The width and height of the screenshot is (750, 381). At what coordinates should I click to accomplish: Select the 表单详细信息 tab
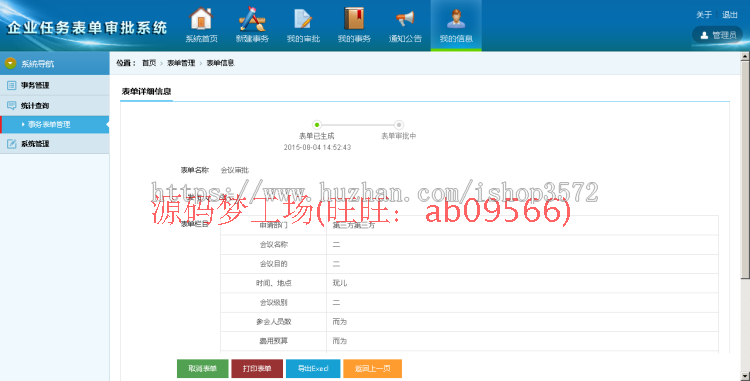coord(146,91)
